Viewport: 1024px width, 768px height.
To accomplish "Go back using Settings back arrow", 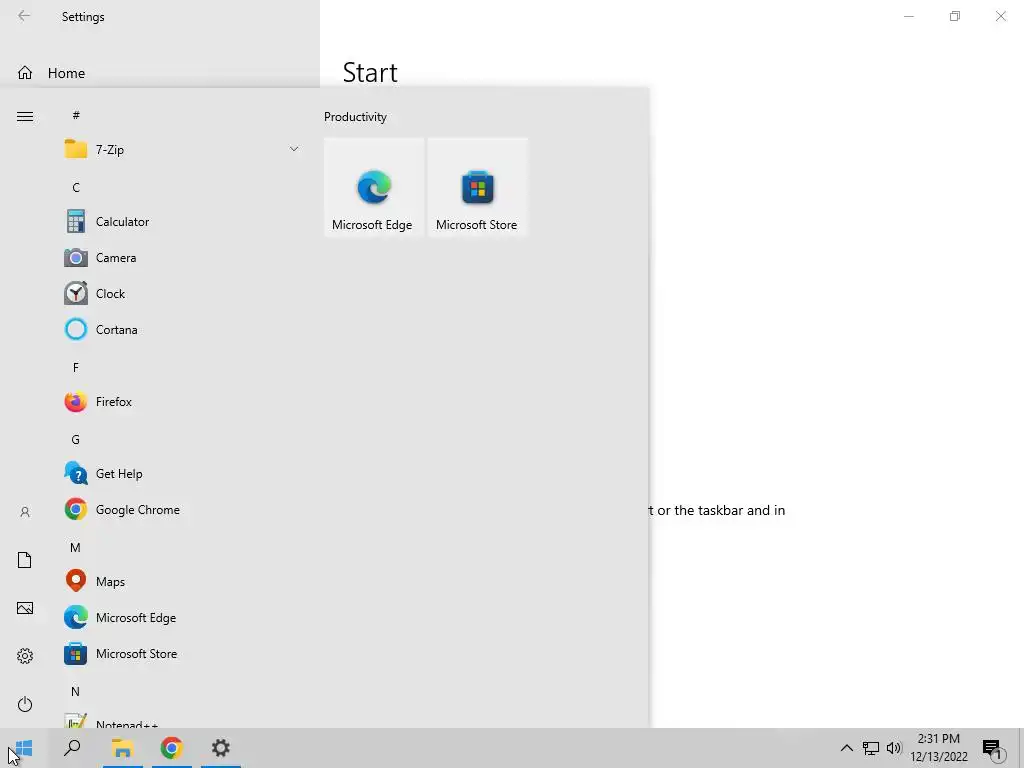I will click(24, 16).
